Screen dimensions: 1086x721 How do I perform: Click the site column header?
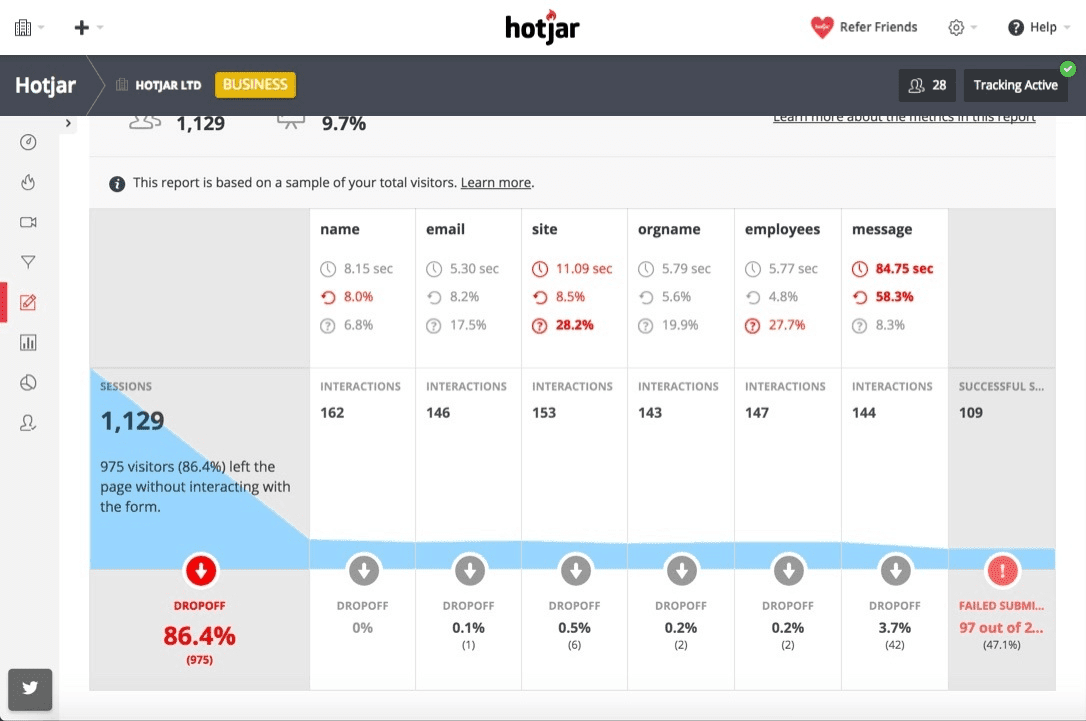(544, 229)
